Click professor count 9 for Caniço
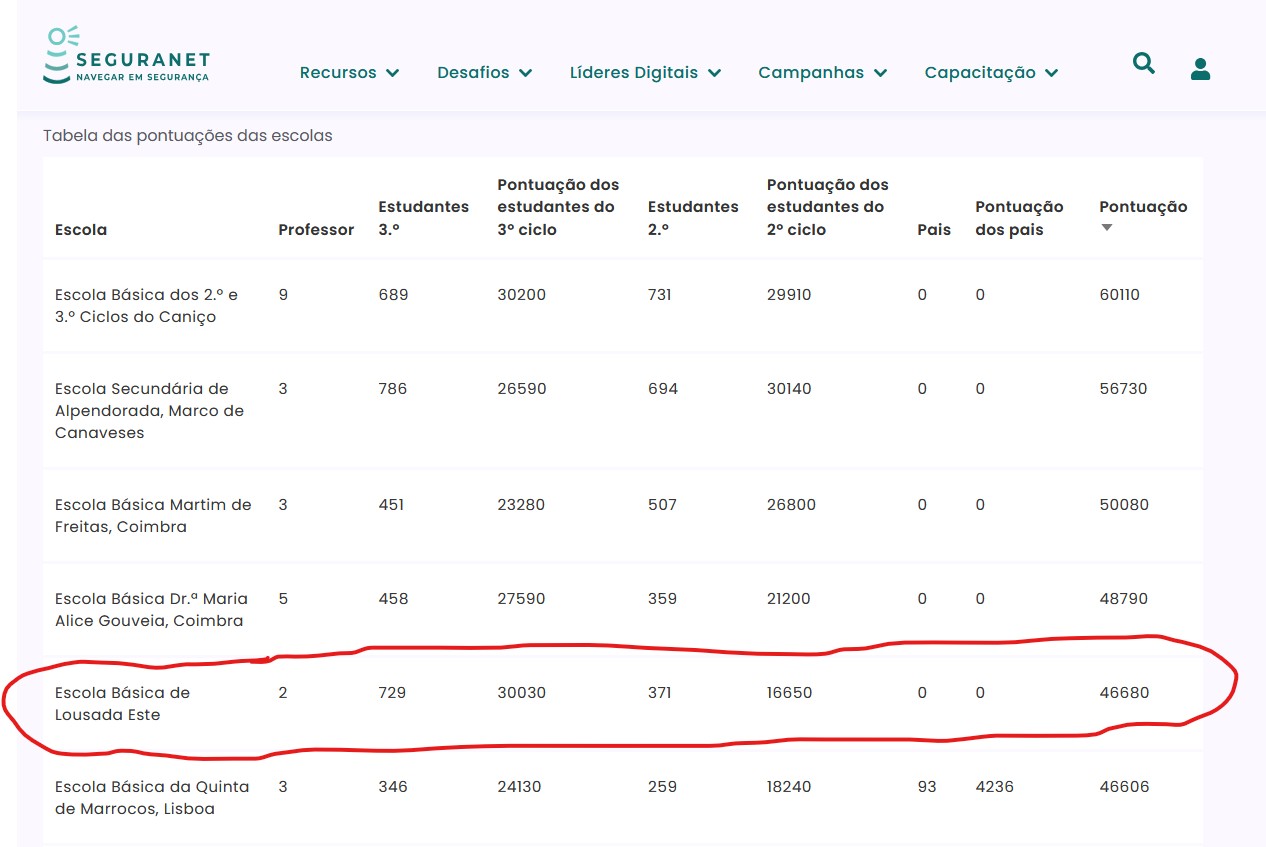Viewport: 1266px width, 847px height. pos(283,295)
